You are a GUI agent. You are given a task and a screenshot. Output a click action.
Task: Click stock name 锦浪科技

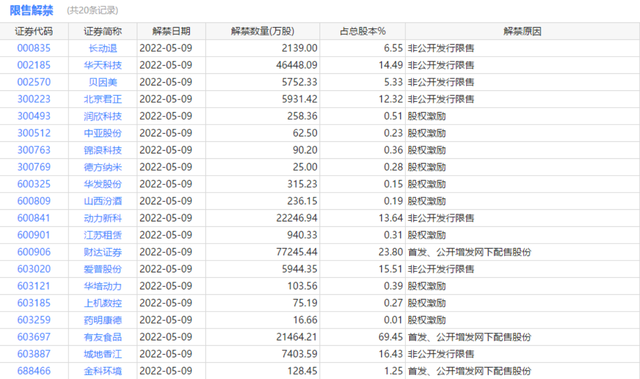pyautogui.click(x=103, y=150)
